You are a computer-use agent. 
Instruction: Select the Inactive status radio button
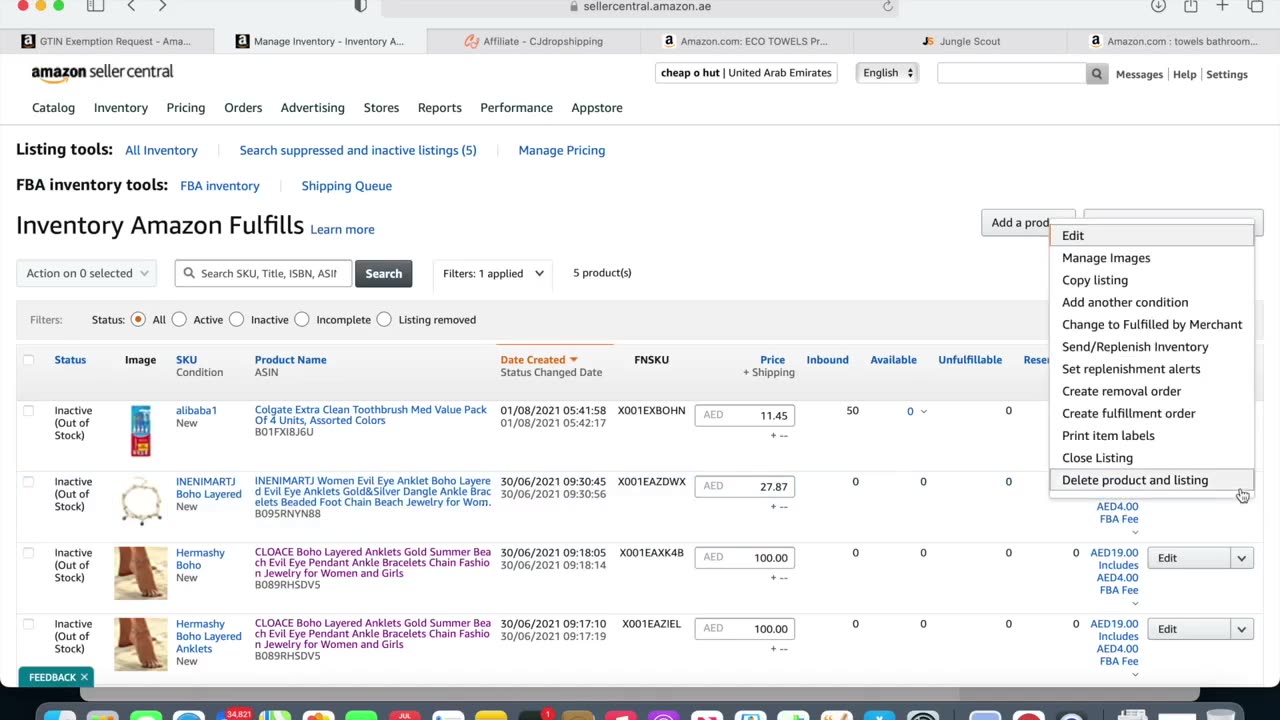pyautogui.click(x=236, y=320)
